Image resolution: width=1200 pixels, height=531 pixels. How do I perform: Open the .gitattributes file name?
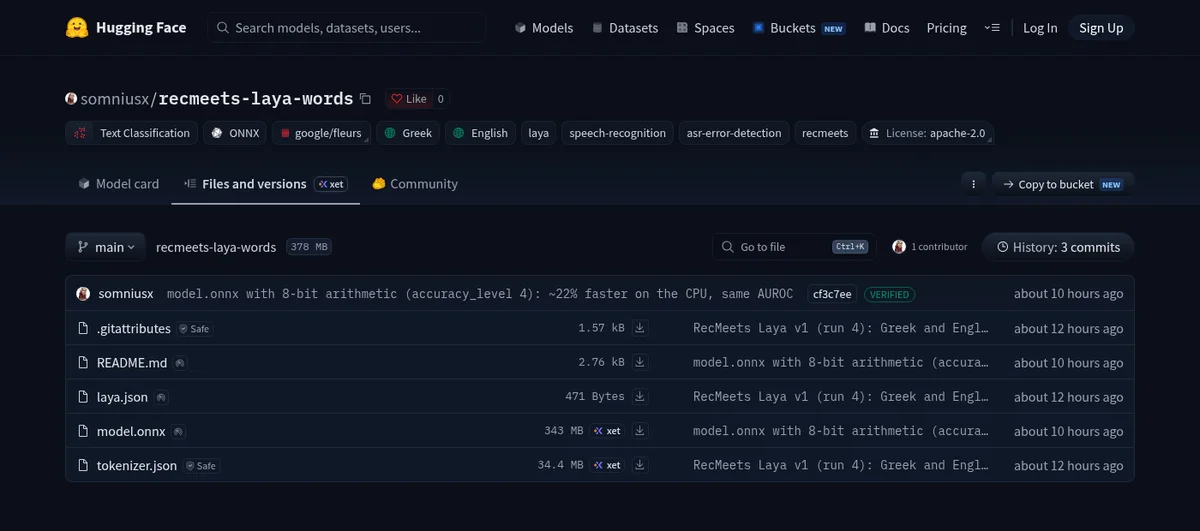134,328
